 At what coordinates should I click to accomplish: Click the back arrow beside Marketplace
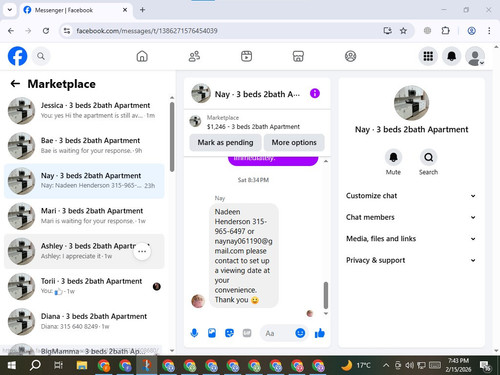click(15, 83)
